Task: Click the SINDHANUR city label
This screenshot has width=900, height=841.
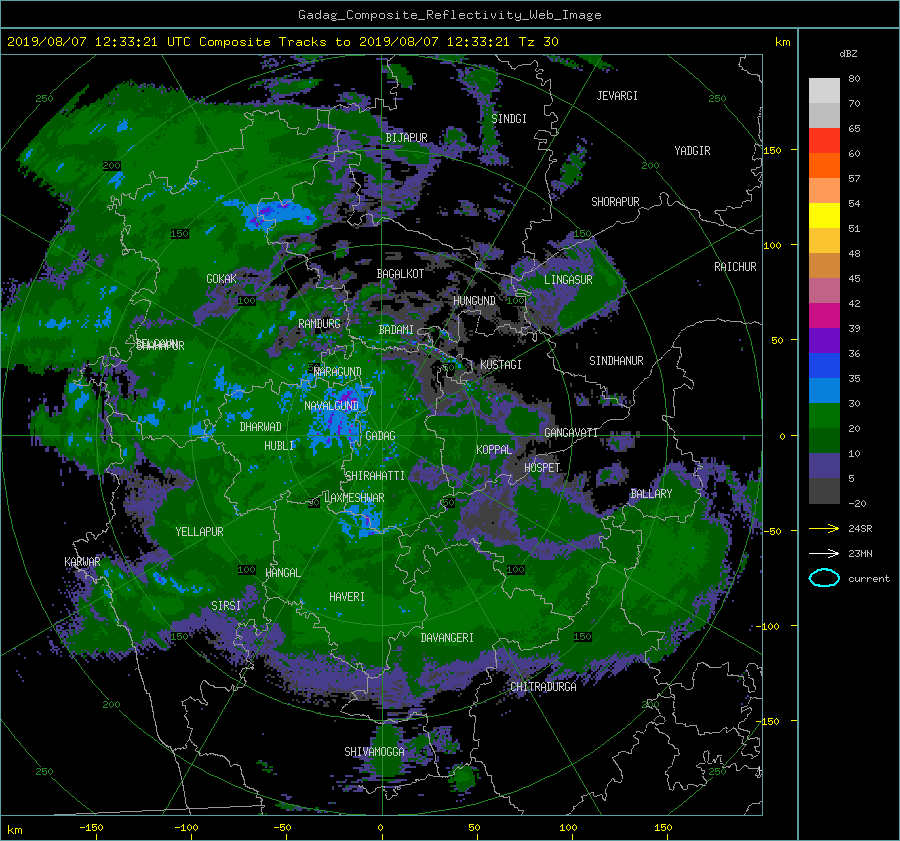Action: pos(616,361)
